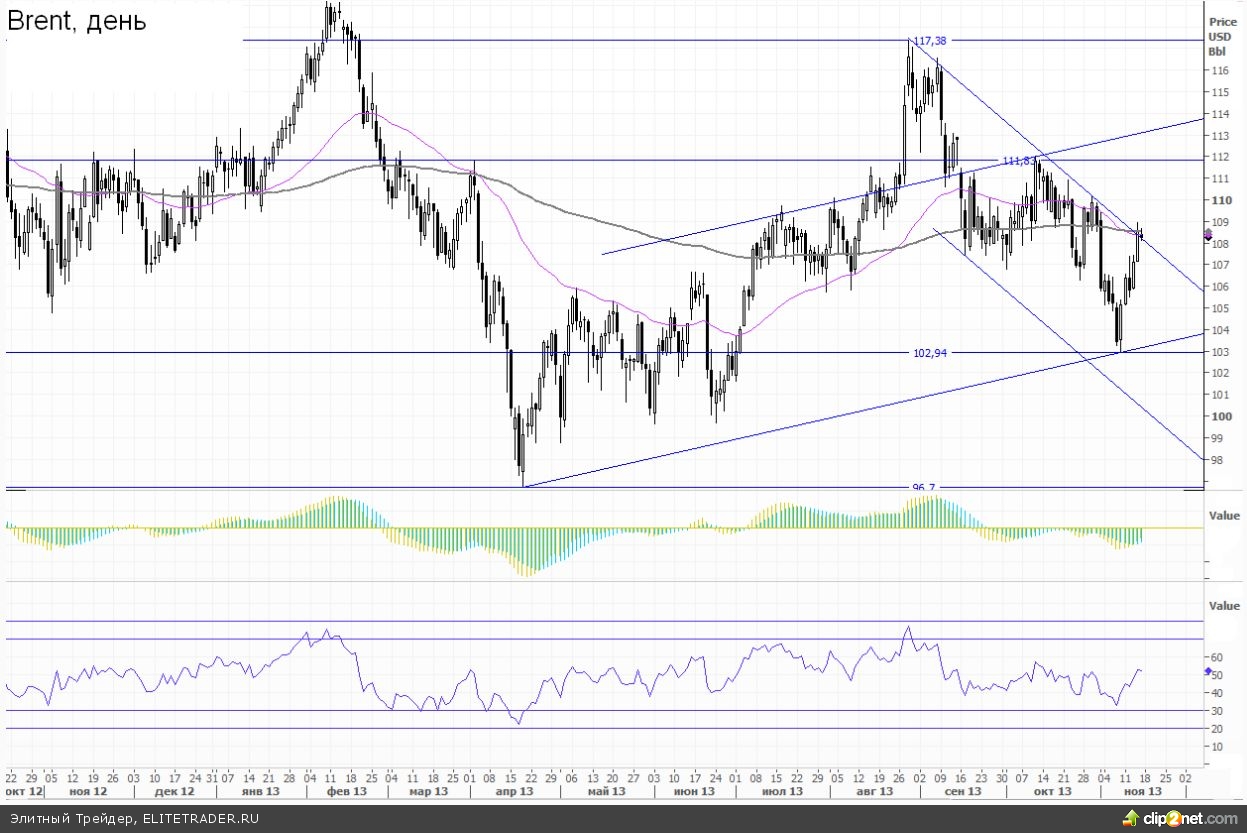Image resolution: width=1247 pixels, height=833 pixels.
Task: Click the blue diamond RSI value marker
Action: [1208, 672]
